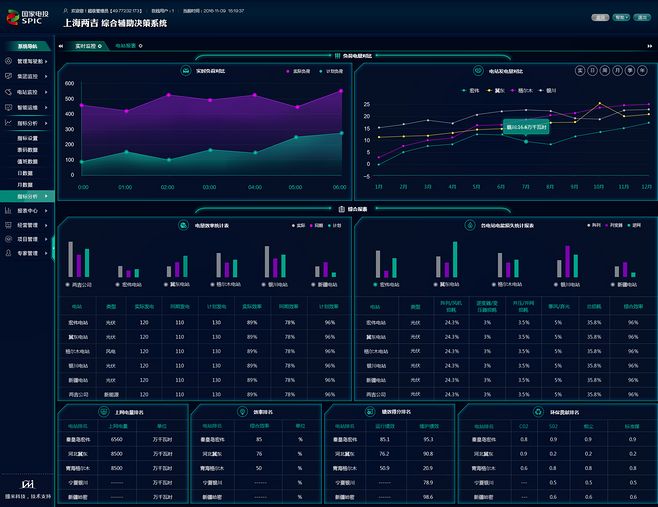Click the 指标分析 line-chart sidebar icon

(8, 123)
